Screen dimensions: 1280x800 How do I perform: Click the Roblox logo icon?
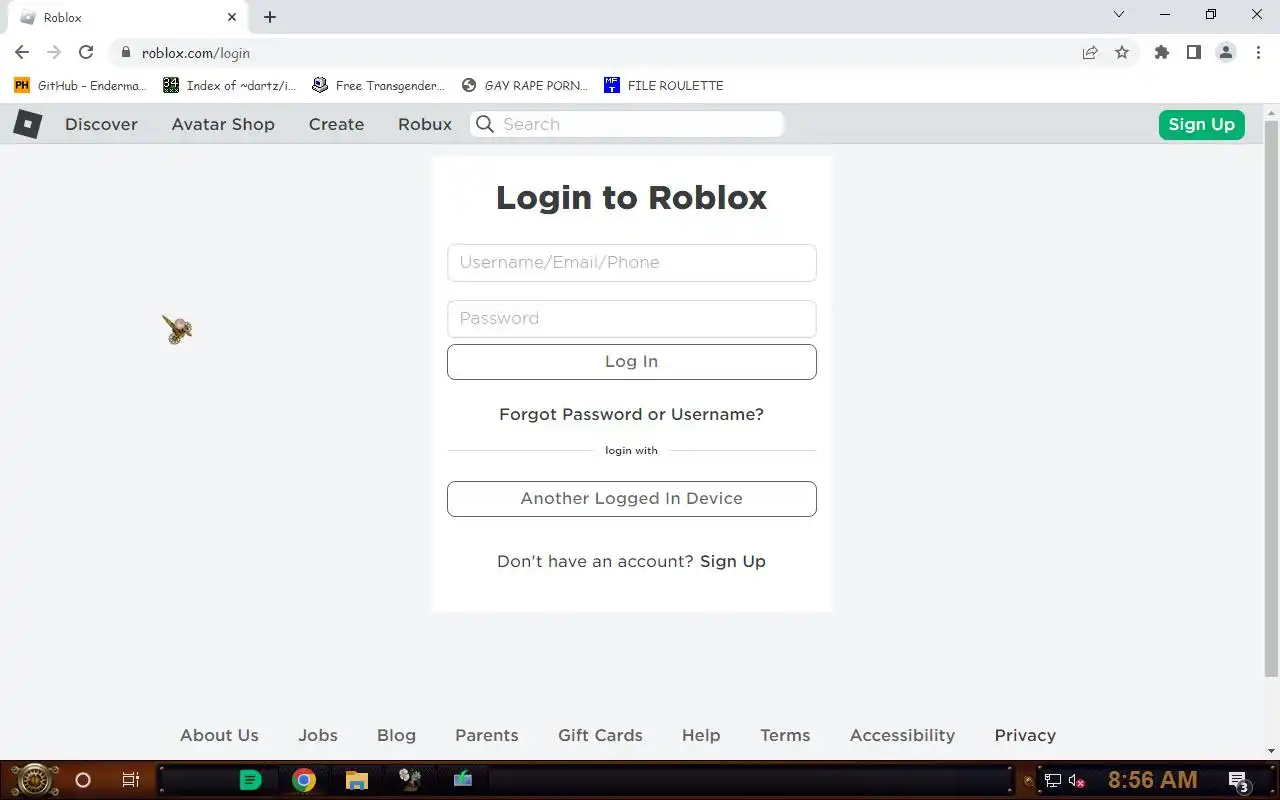click(27, 124)
